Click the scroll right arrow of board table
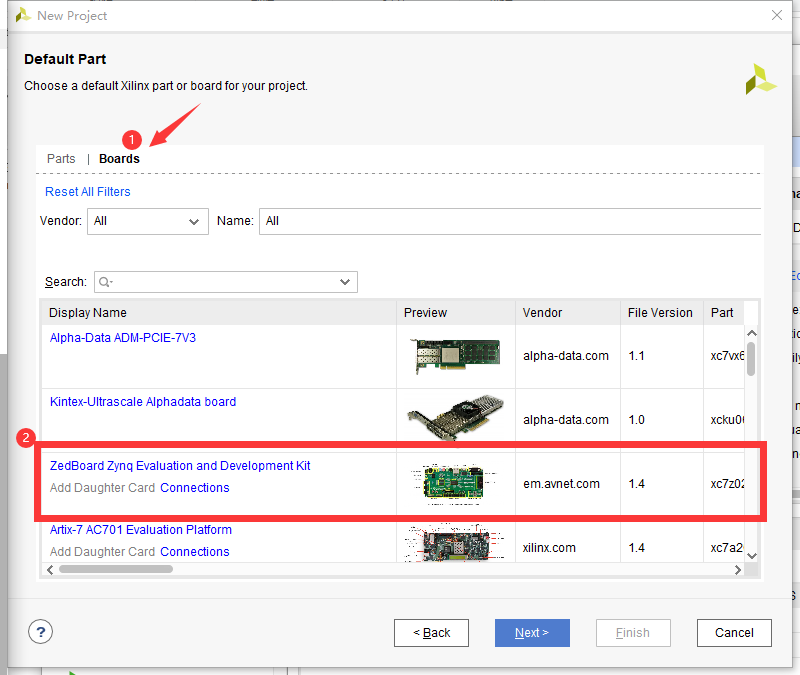This screenshot has width=800, height=675. click(x=737, y=570)
